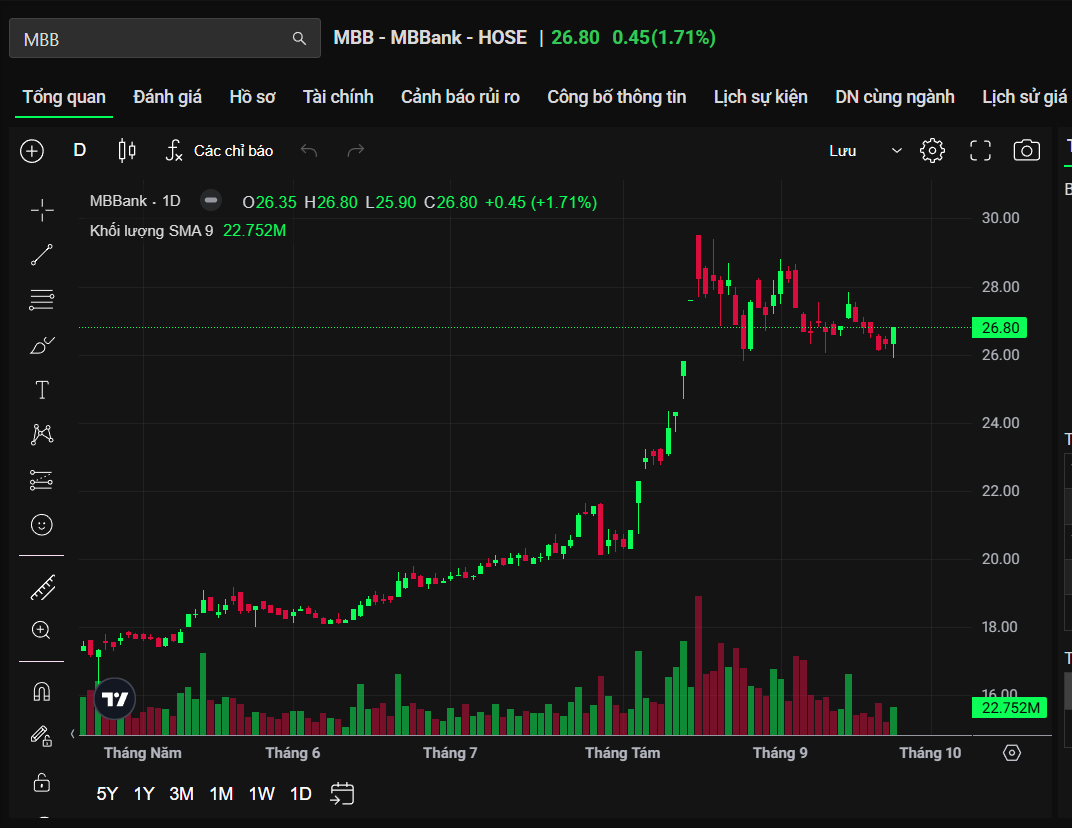Set range to 5Y
The height and width of the screenshot is (828, 1072).
pyautogui.click(x=107, y=794)
